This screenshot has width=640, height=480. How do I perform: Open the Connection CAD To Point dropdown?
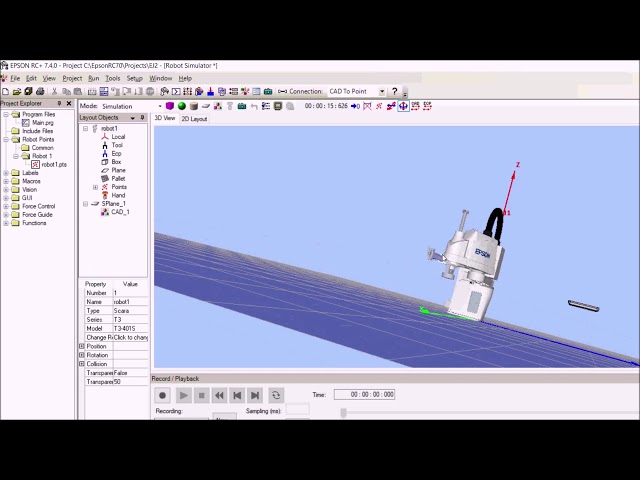pyautogui.click(x=382, y=91)
